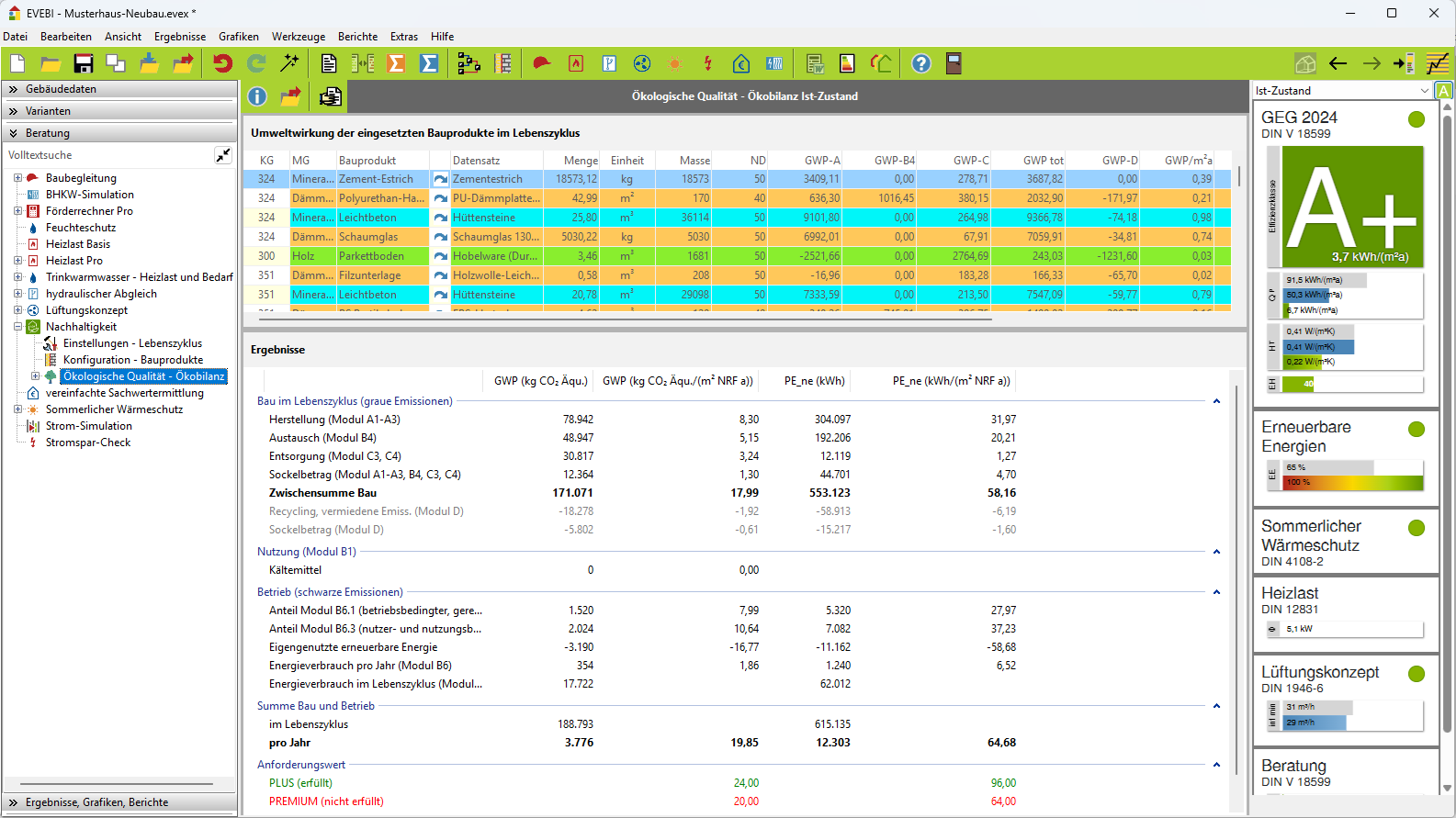Undo the last action with the red arrow
This screenshot has height=818, width=1456.
(223, 63)
